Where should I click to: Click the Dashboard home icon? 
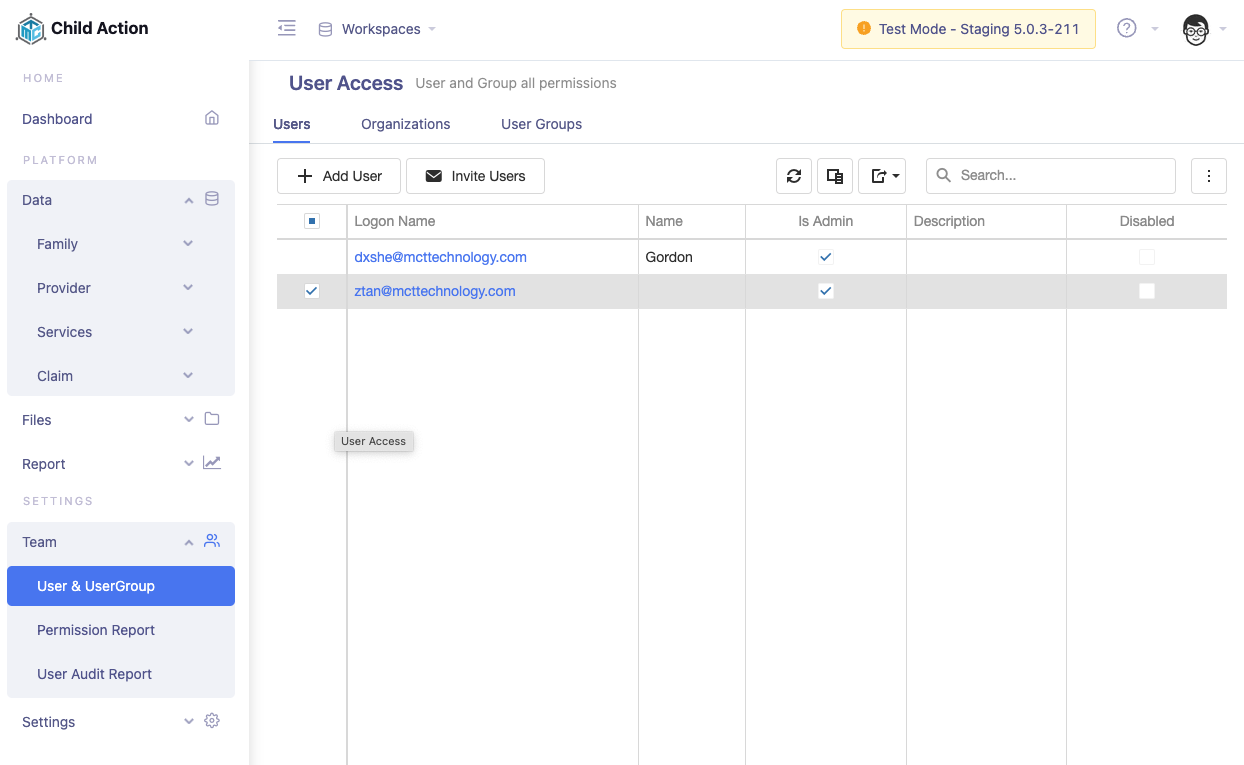(212, 118)
